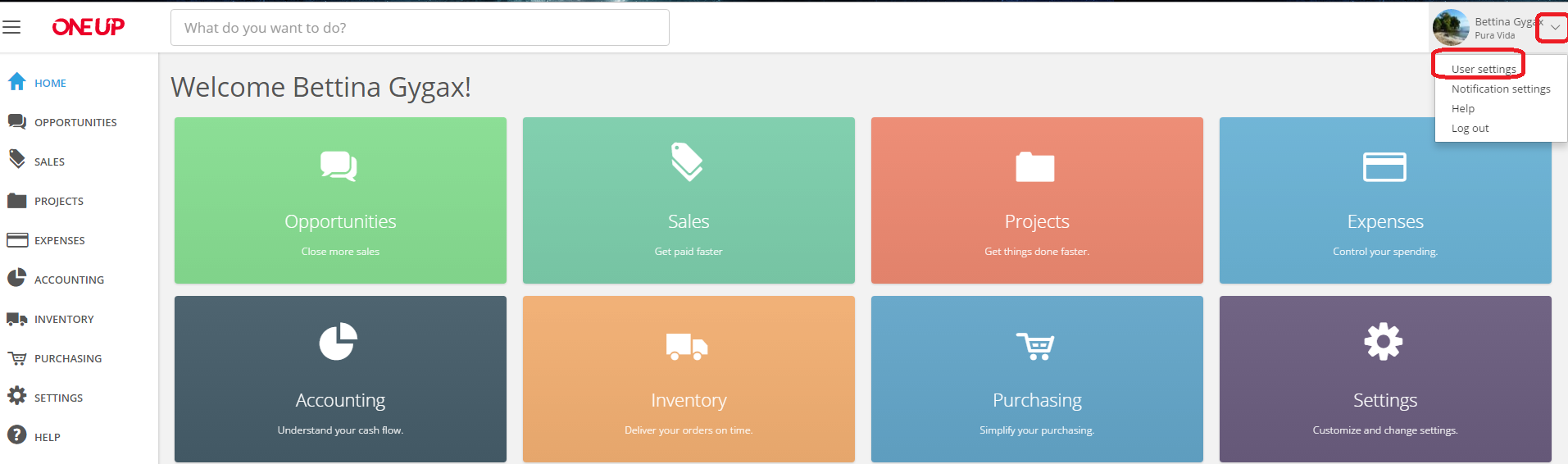Open SALES label in the sidebar
This screenshot has width=1568, height=464.
(x=49, y=161)
